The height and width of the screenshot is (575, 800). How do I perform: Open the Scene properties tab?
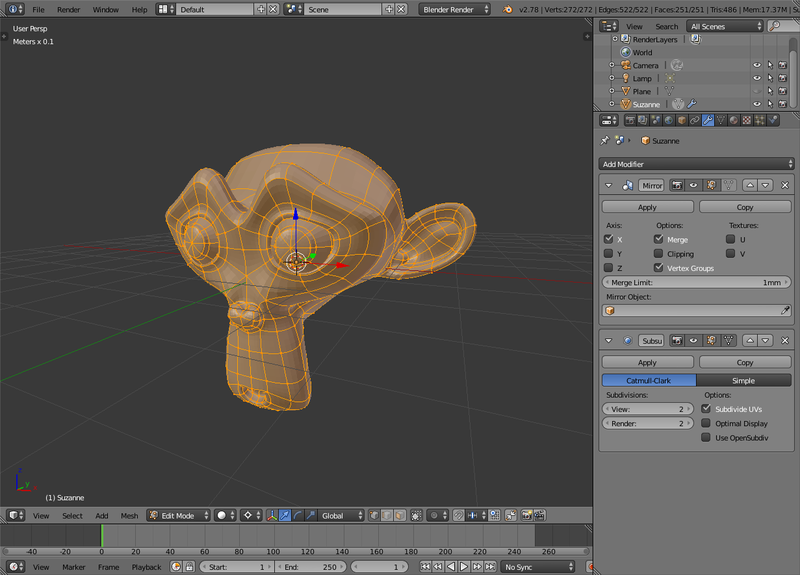pyautogui.click(x=656, y=120)
